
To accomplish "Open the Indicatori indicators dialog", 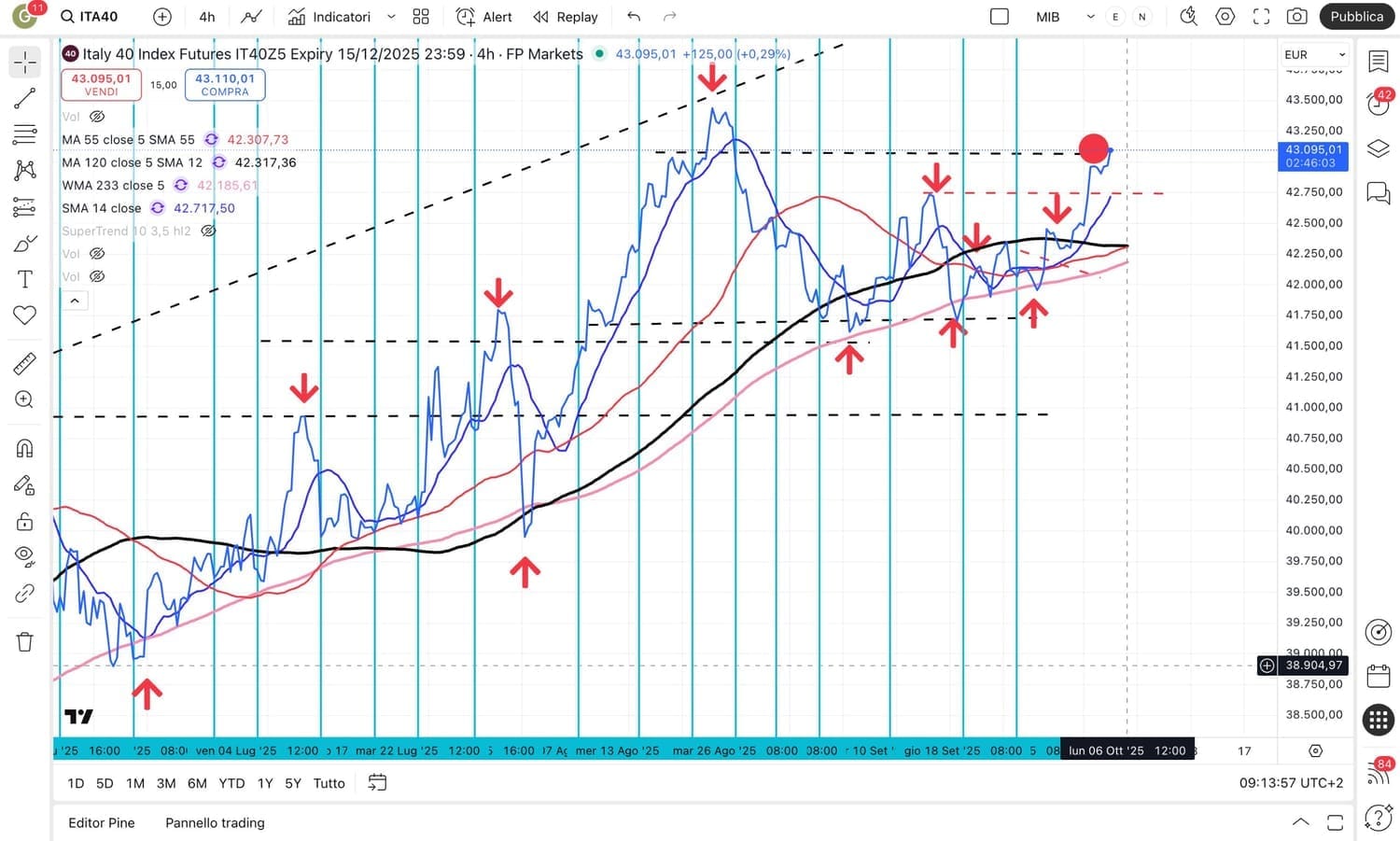I will tap(329, 17).
